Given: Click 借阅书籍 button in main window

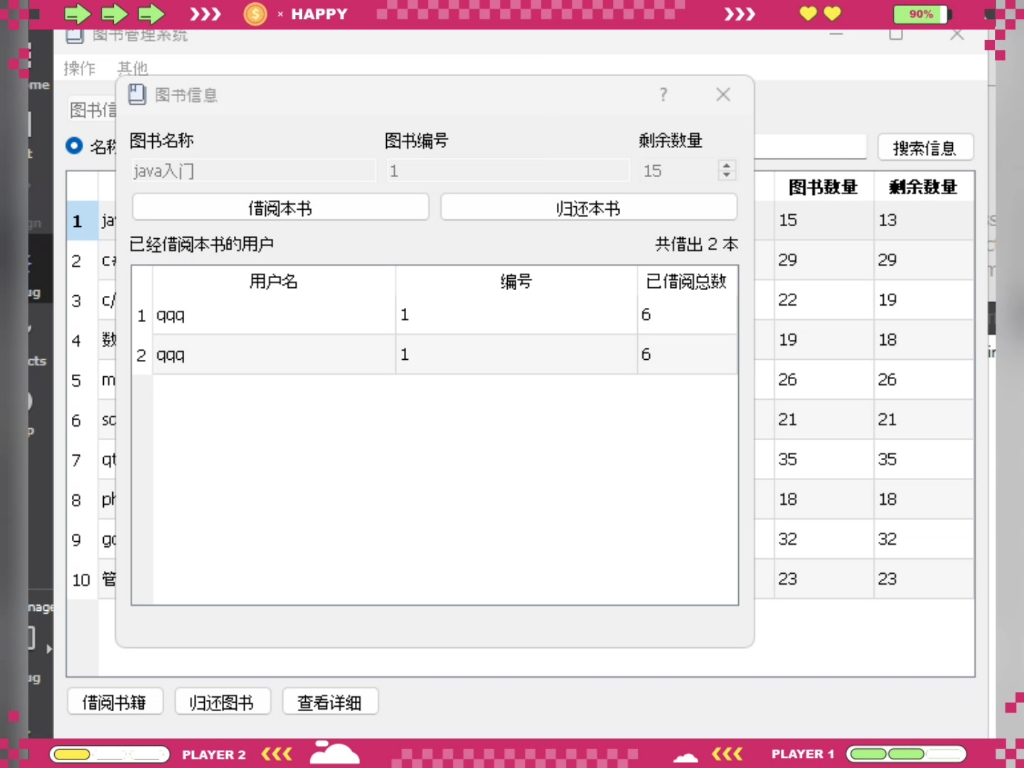Looking at the screenshot, I should pos(114,702).
